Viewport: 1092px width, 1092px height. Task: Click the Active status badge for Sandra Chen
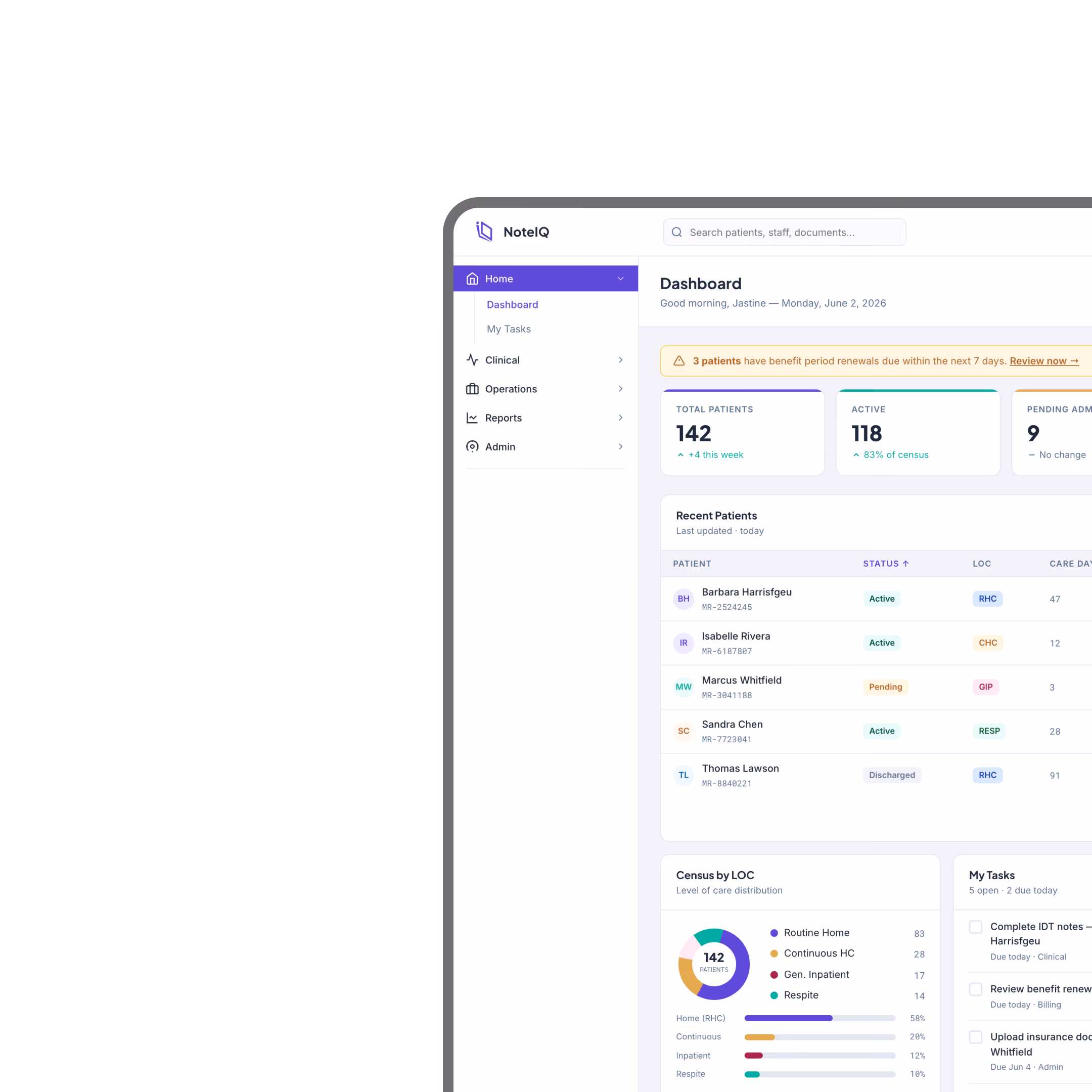coord(882,731)
